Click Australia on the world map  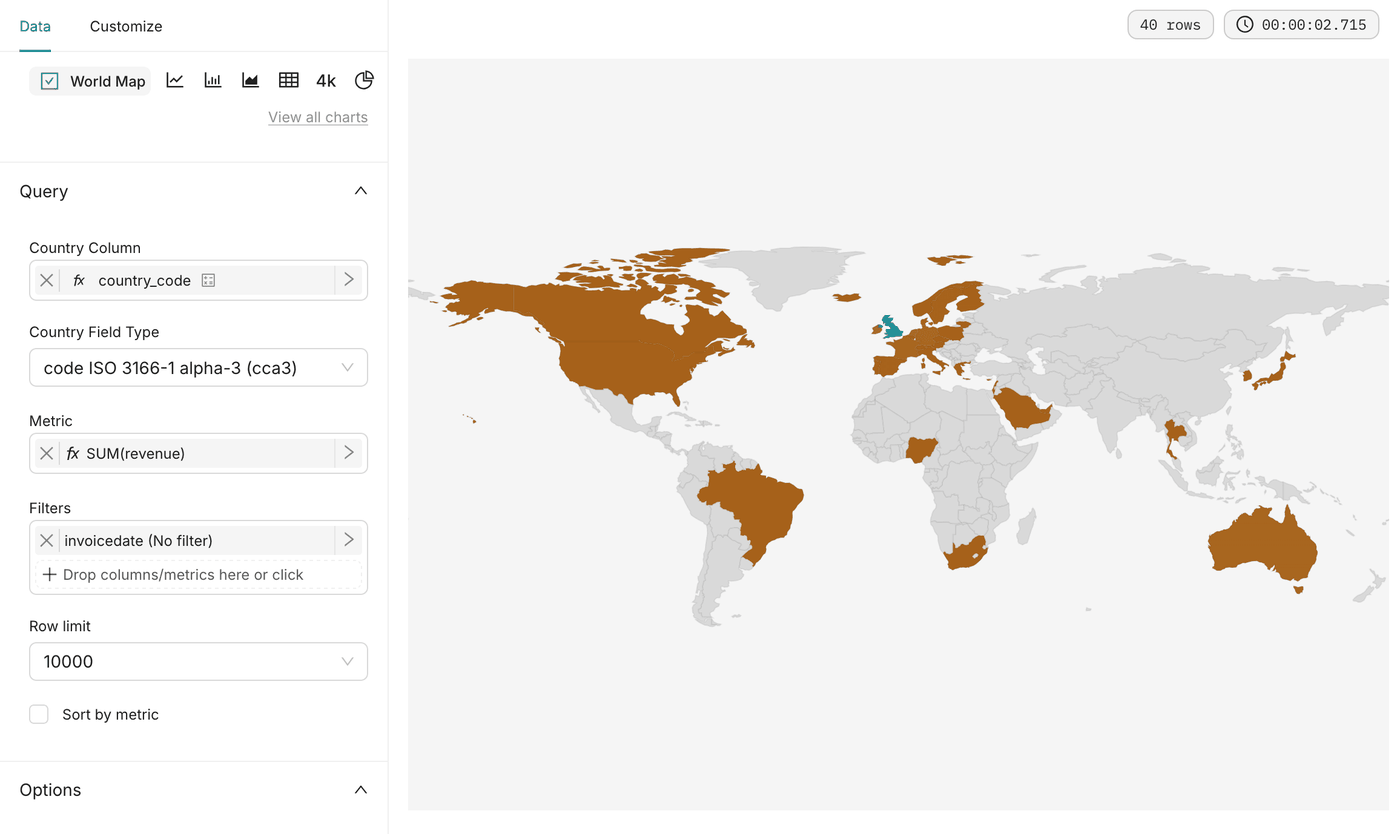1262,545
